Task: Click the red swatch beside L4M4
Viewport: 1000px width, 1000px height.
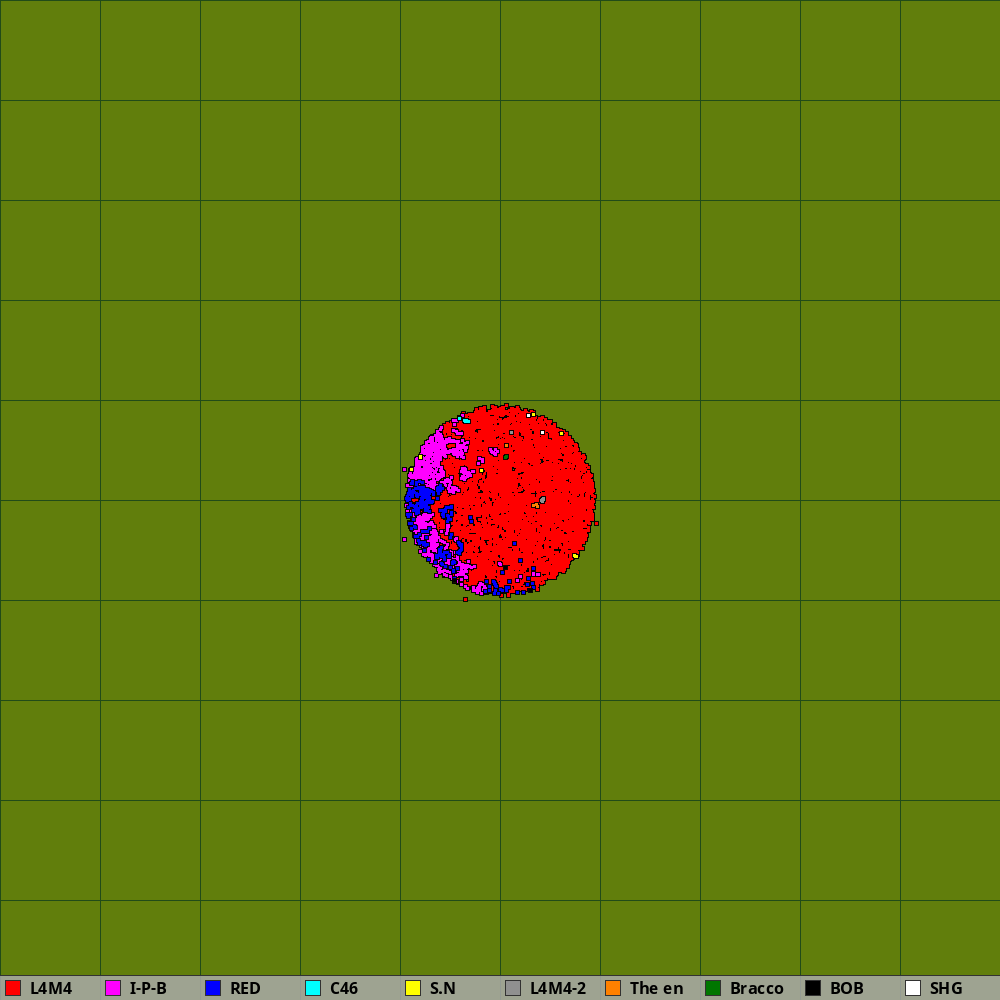Action: (x=13, y=988)
